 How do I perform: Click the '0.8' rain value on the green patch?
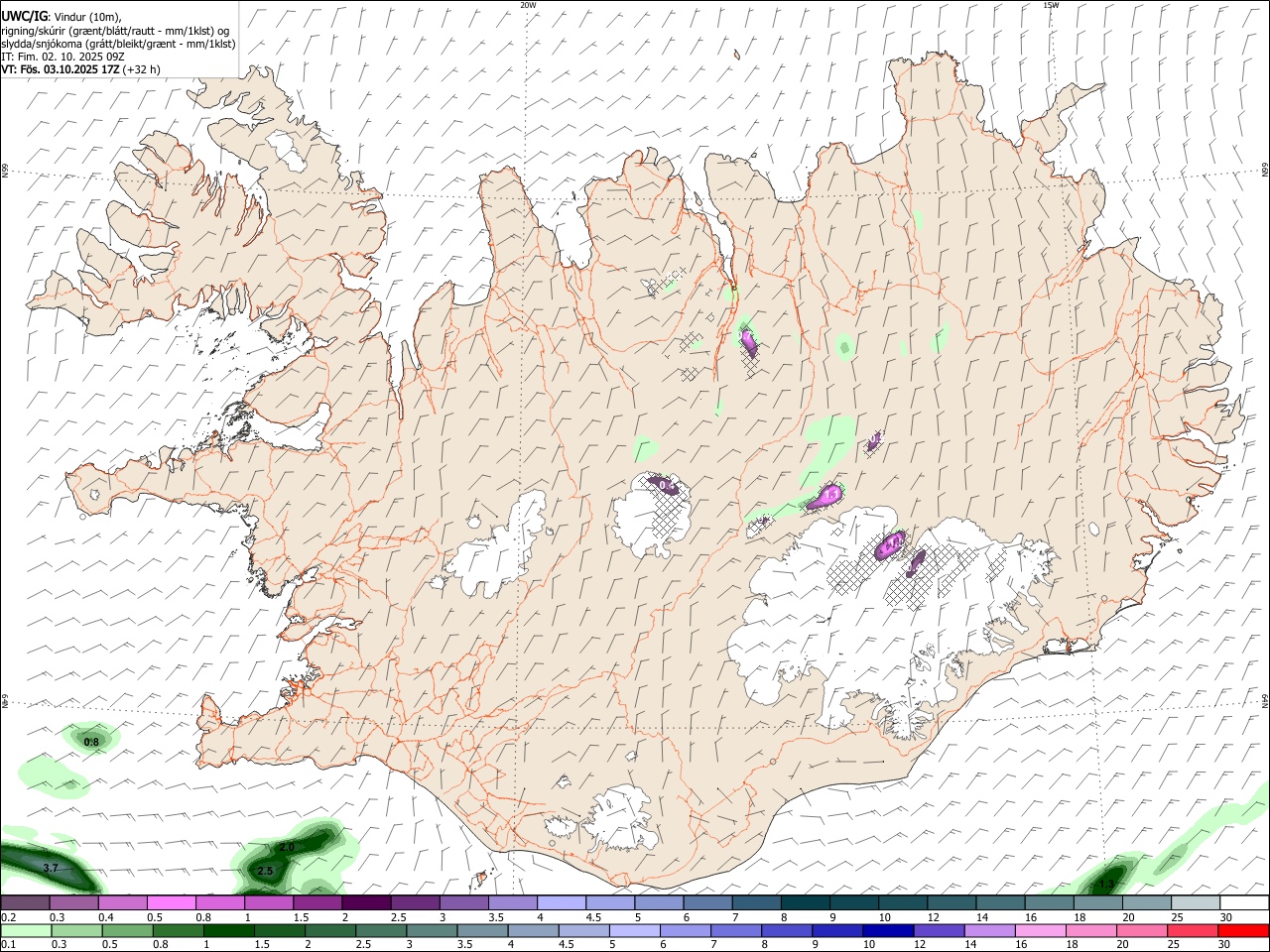pyautogui.click(x=91, y=742)
